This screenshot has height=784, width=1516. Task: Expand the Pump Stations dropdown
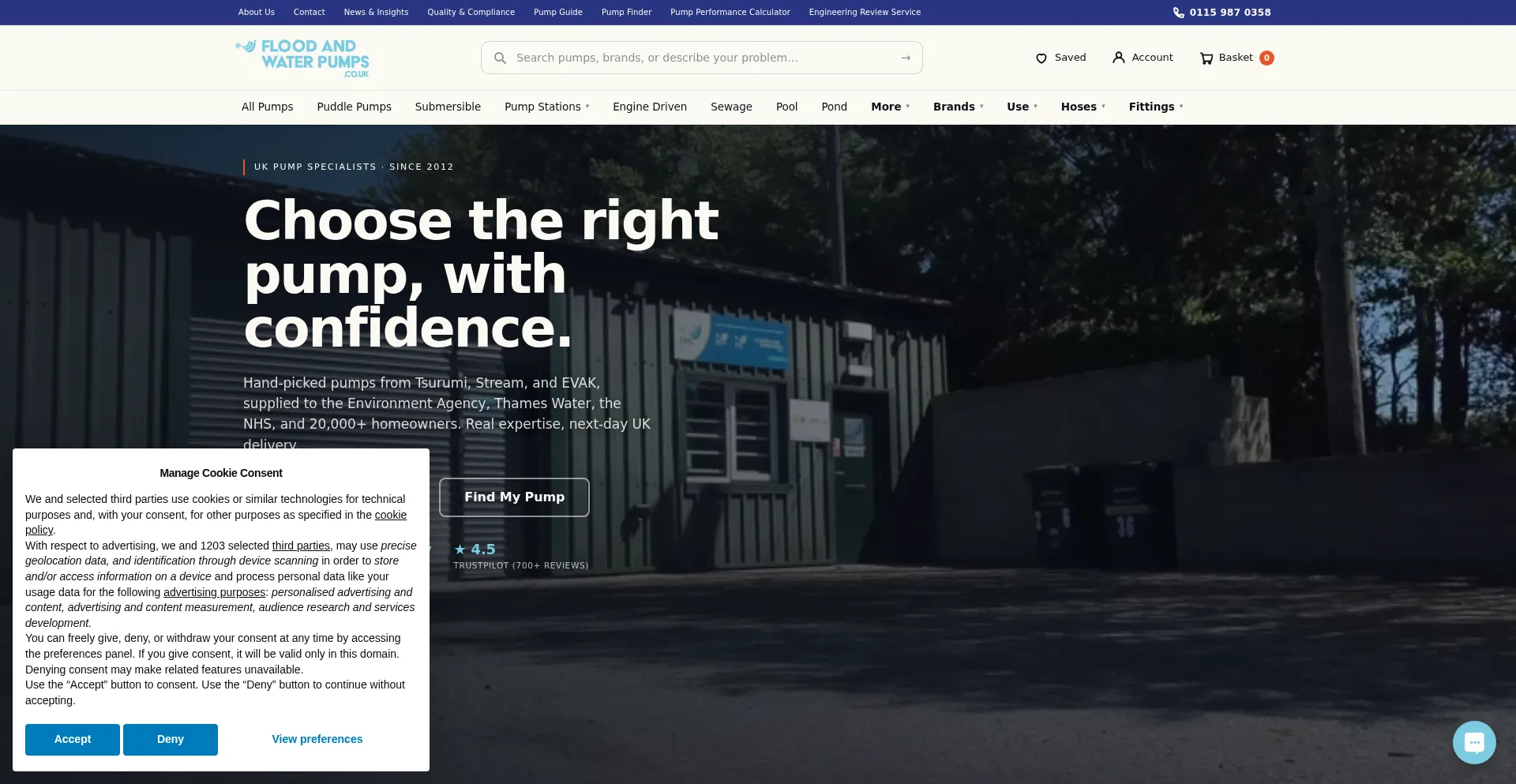[x=547, y=107]
